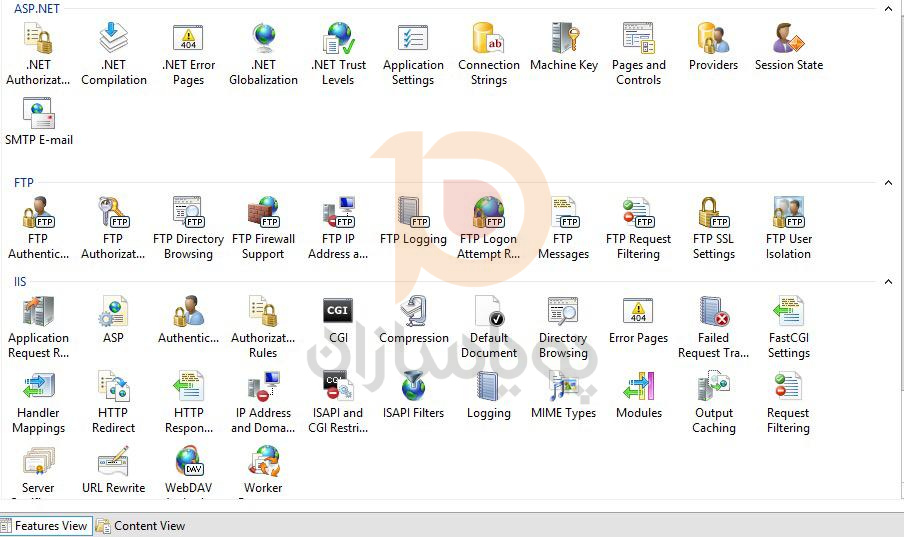Screen dimensions: 904x537
Task: Collapse the ASP.NET group
Action: click(x=888, y=9)
